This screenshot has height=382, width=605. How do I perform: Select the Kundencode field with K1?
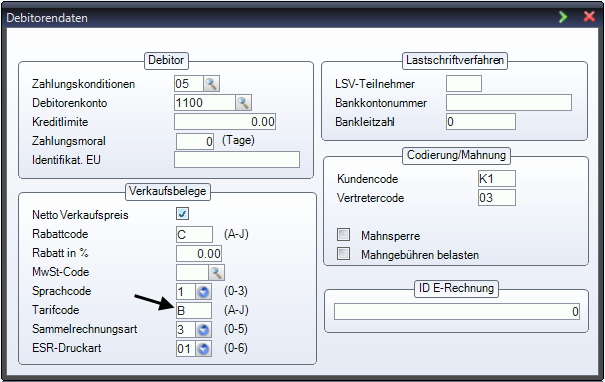pyautogui.click(x=497, y=179)
